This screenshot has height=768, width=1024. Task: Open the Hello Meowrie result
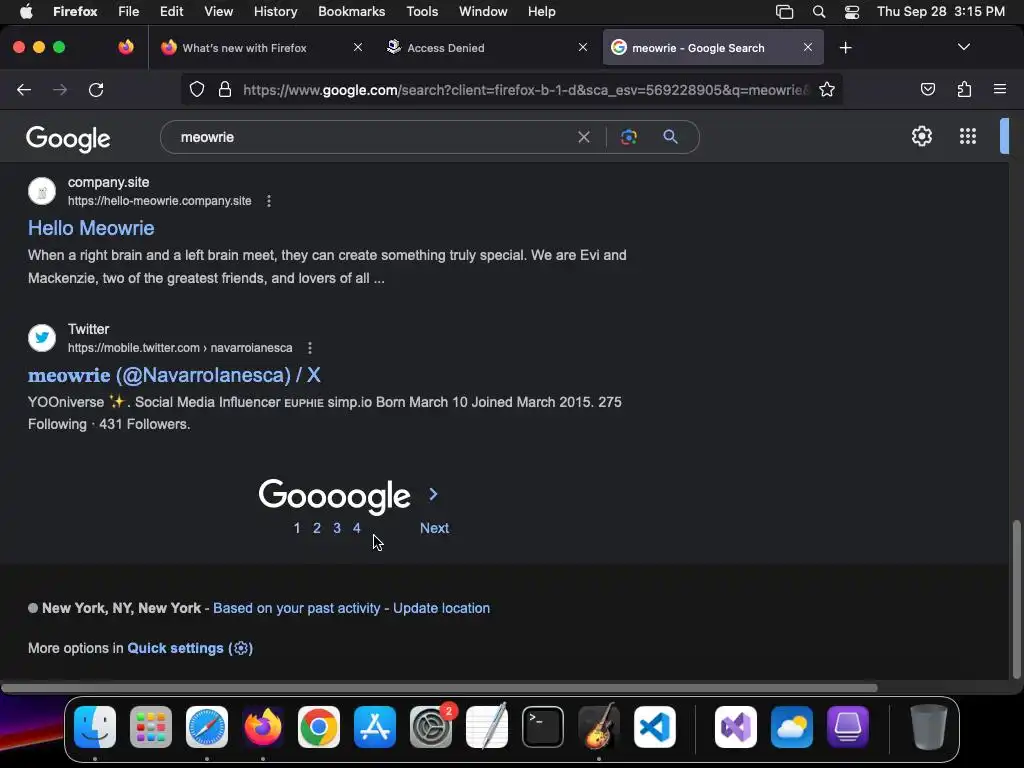91,228
